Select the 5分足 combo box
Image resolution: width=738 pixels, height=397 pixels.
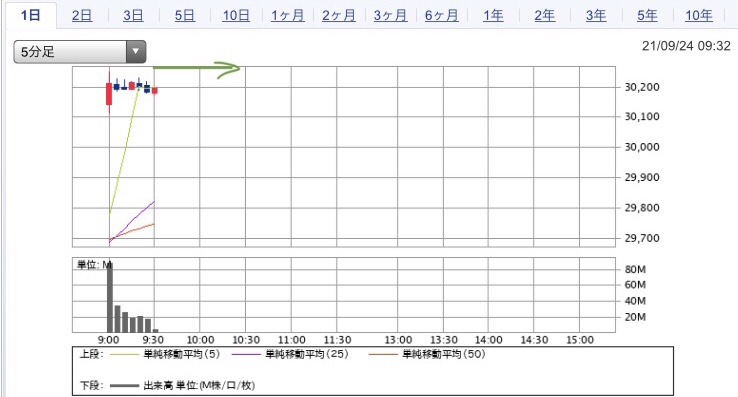tap(80, 51)
